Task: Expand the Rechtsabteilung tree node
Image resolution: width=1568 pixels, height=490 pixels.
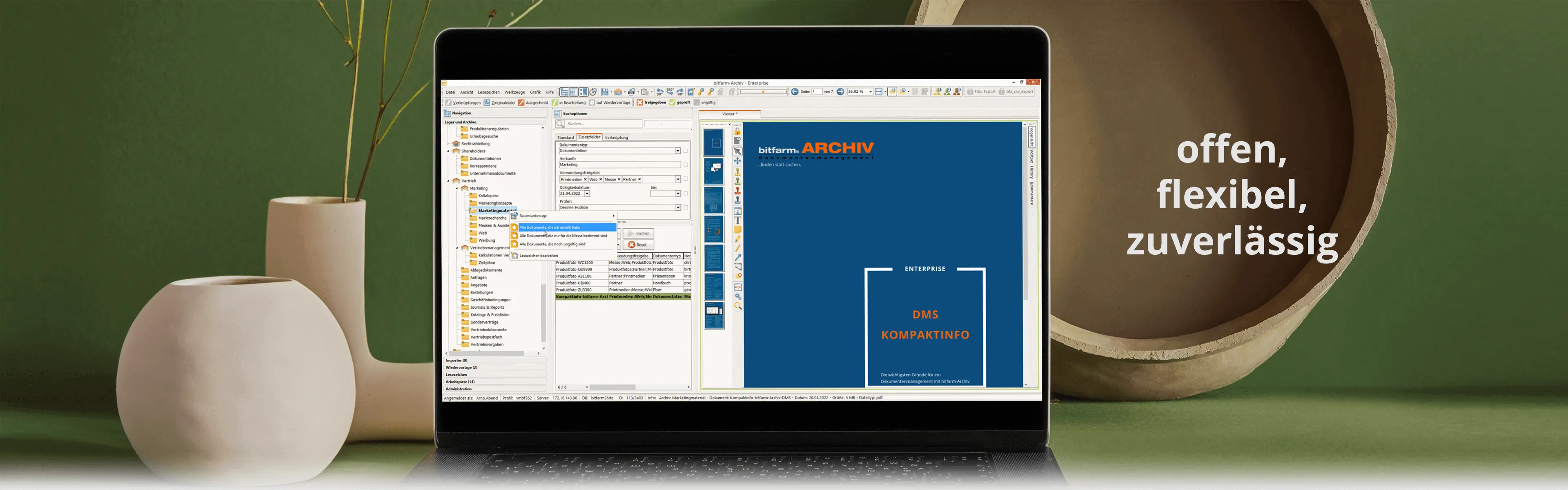Action: point(449,144)
